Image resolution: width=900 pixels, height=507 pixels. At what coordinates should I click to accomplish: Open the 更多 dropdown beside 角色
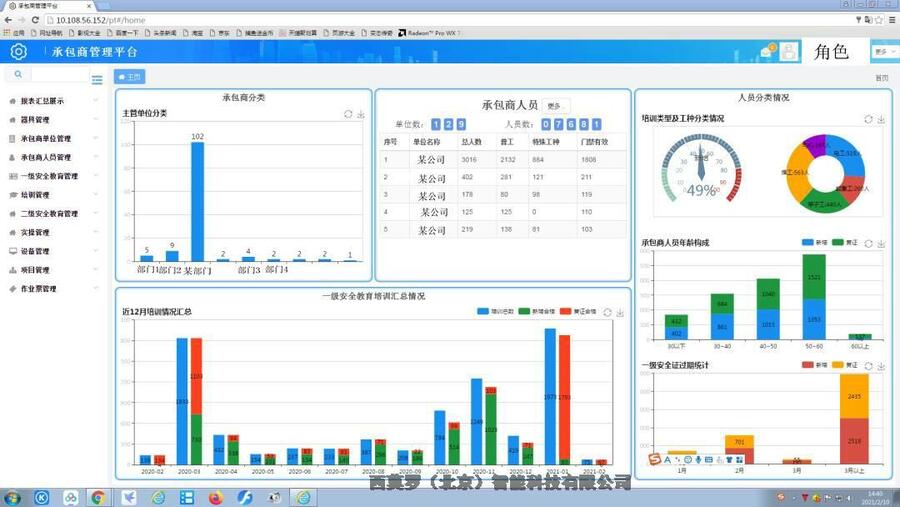click(x=882, y=52)
